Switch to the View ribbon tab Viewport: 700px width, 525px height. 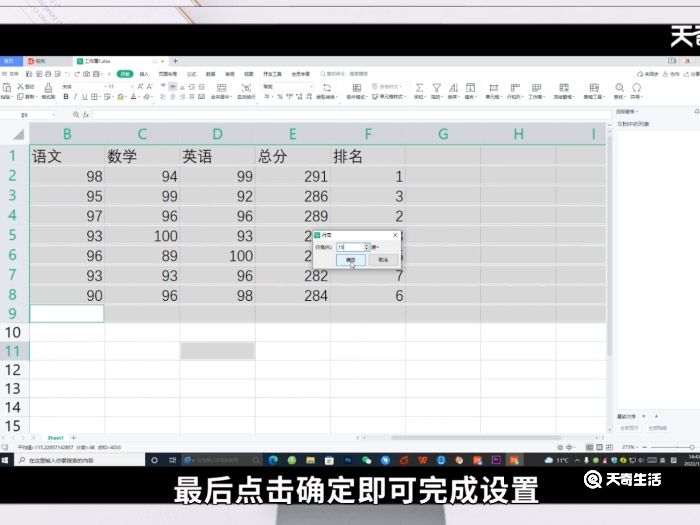coord(249,74)
